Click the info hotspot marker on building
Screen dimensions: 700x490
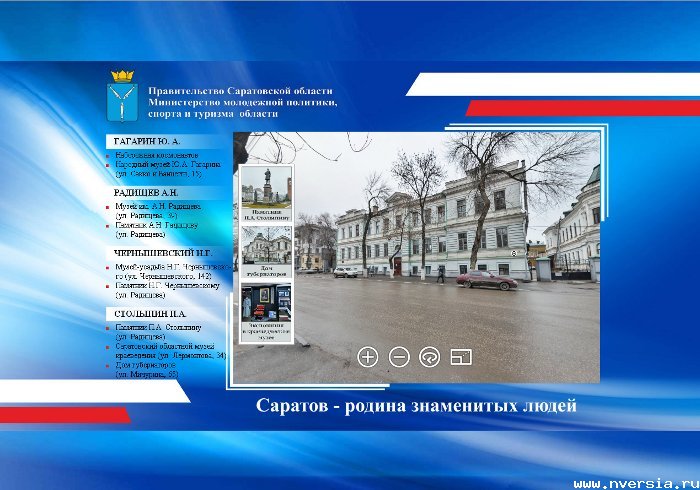coord(514,253)
